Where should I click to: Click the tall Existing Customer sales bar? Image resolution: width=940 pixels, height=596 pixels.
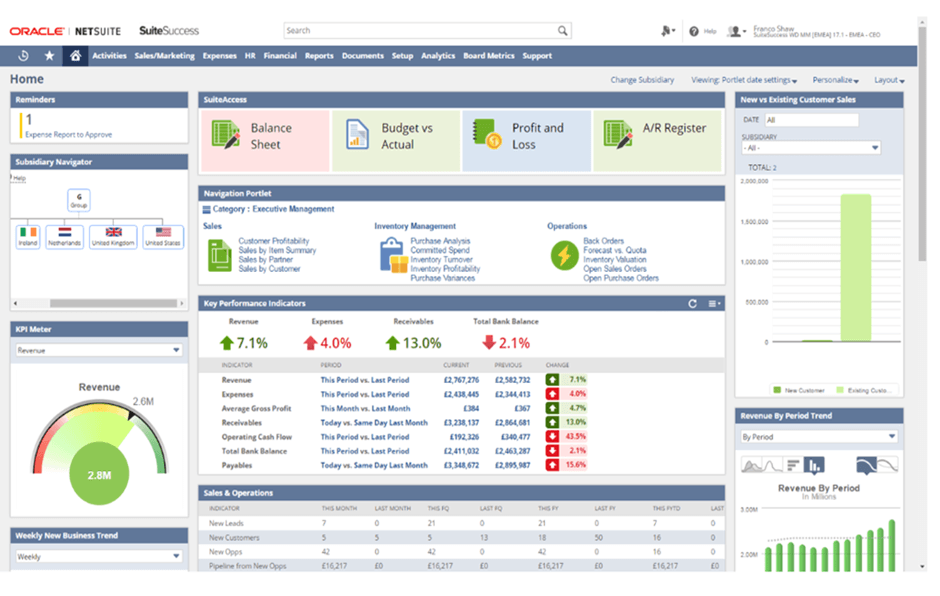pos(855,268)
